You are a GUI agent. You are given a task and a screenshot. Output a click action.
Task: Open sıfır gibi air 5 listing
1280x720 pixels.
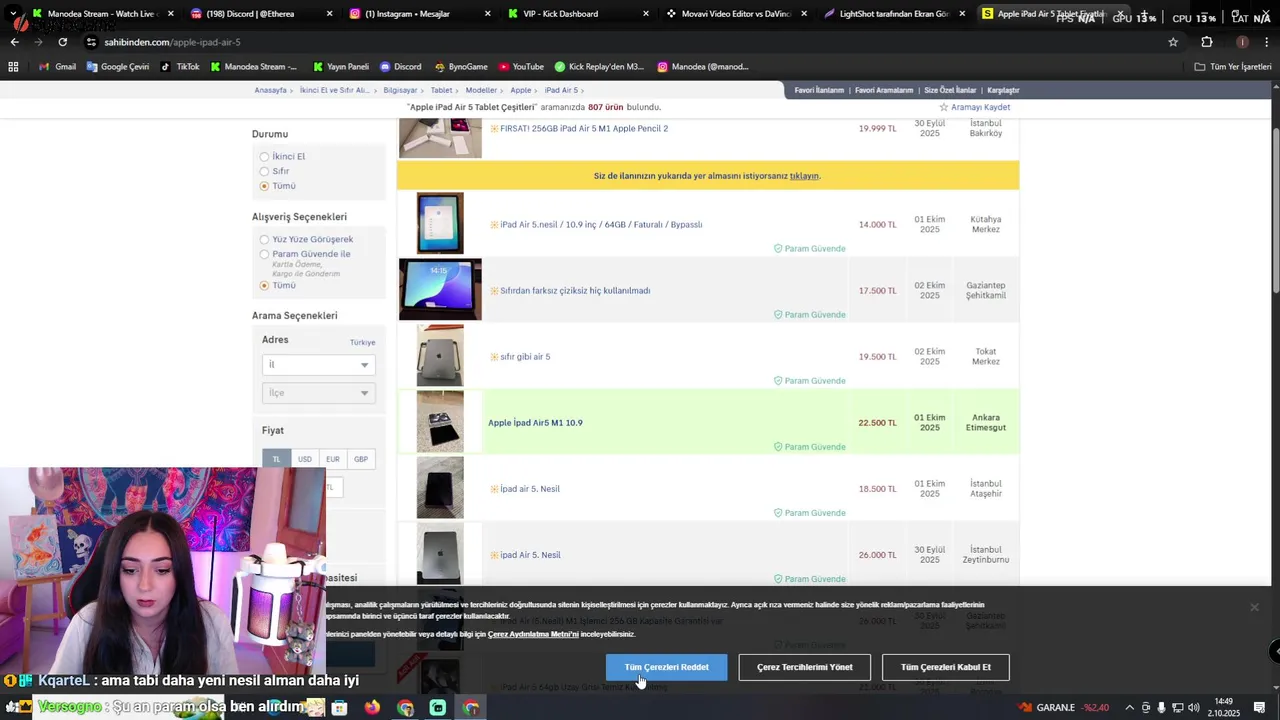tap(525, 357)
